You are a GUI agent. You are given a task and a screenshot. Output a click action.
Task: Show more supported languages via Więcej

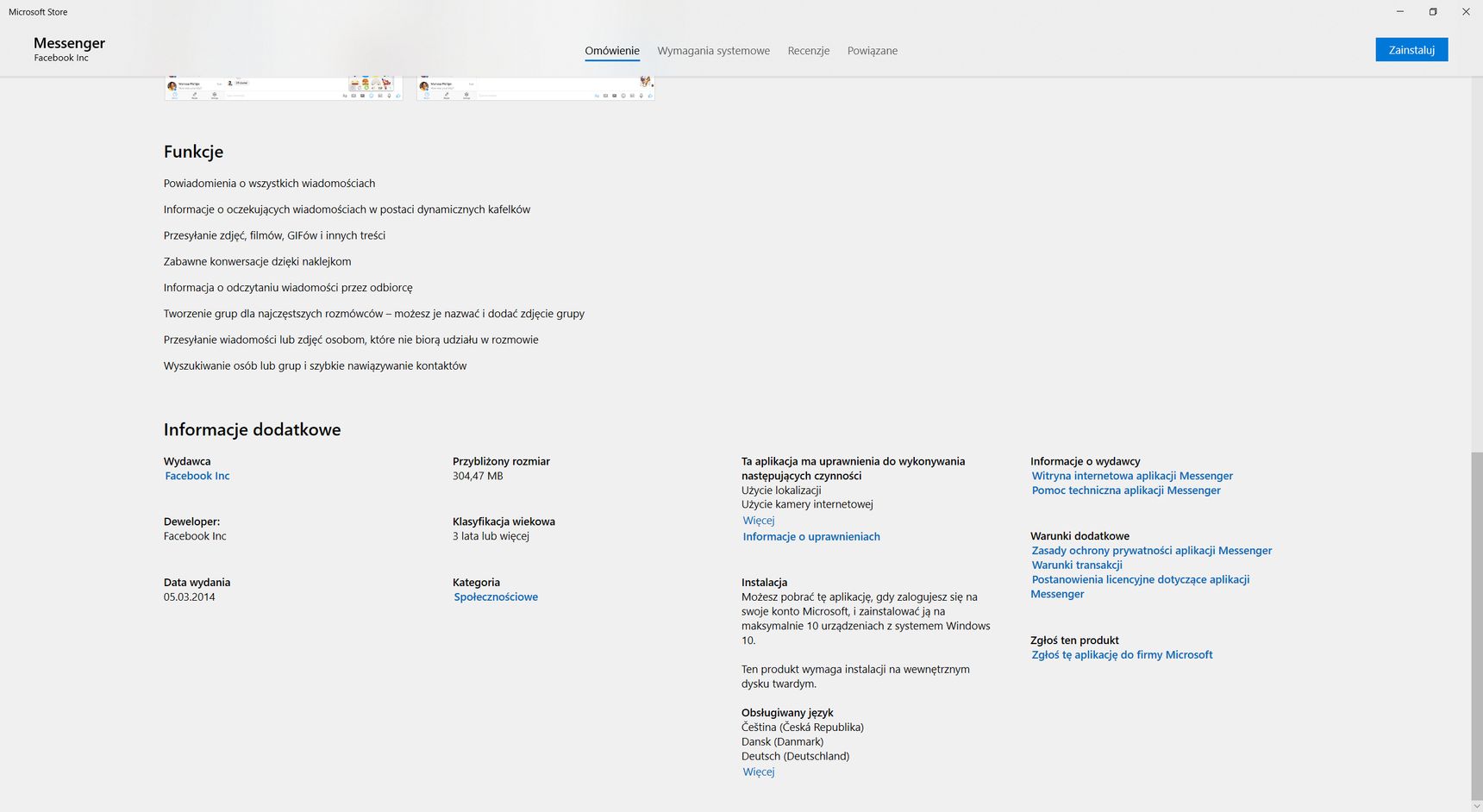click(759, 771)
